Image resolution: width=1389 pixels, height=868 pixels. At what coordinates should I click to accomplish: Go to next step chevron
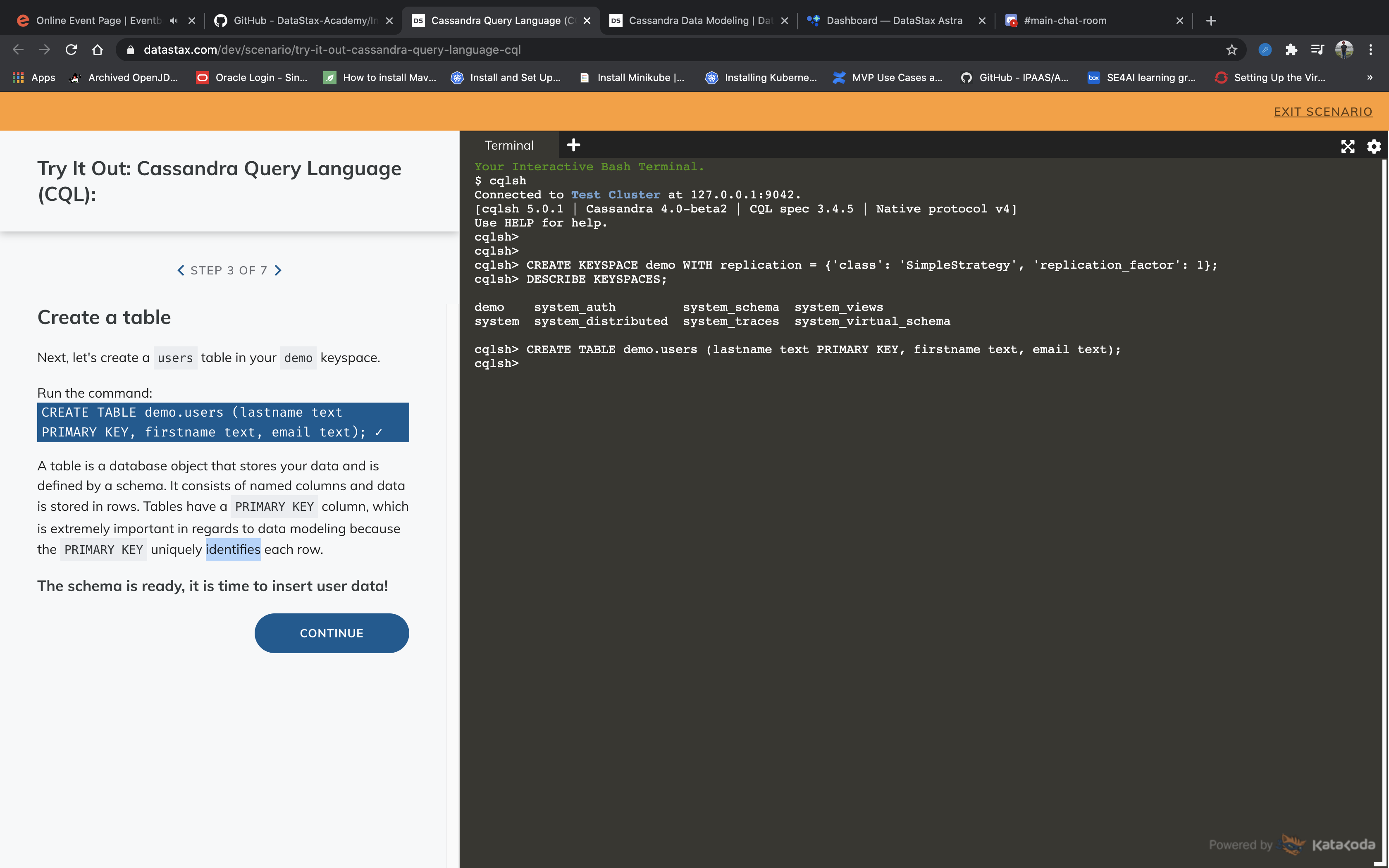click(x=278, y=270)
